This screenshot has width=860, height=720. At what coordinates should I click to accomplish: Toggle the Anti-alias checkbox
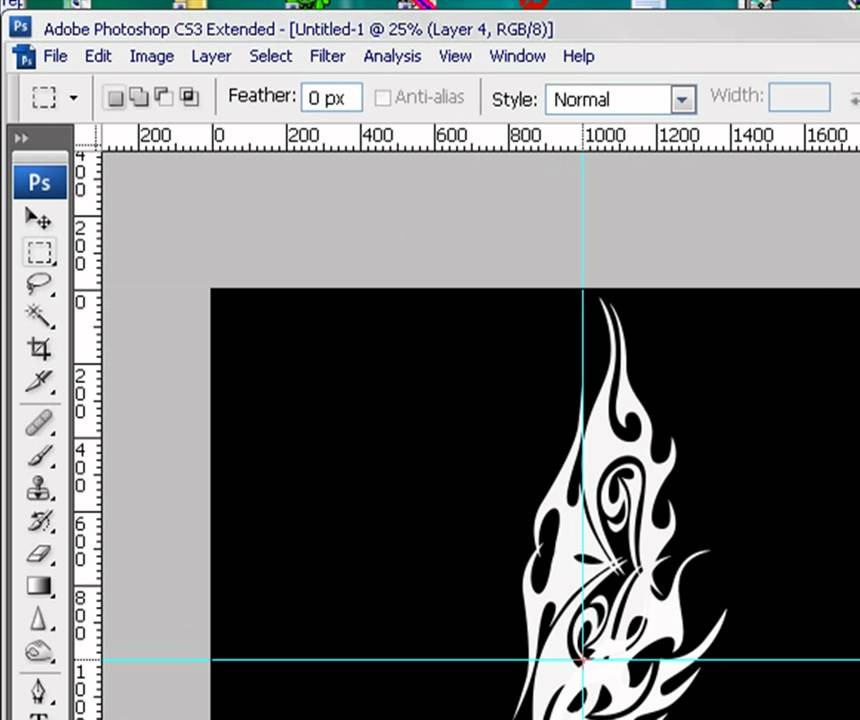point(382,98)
